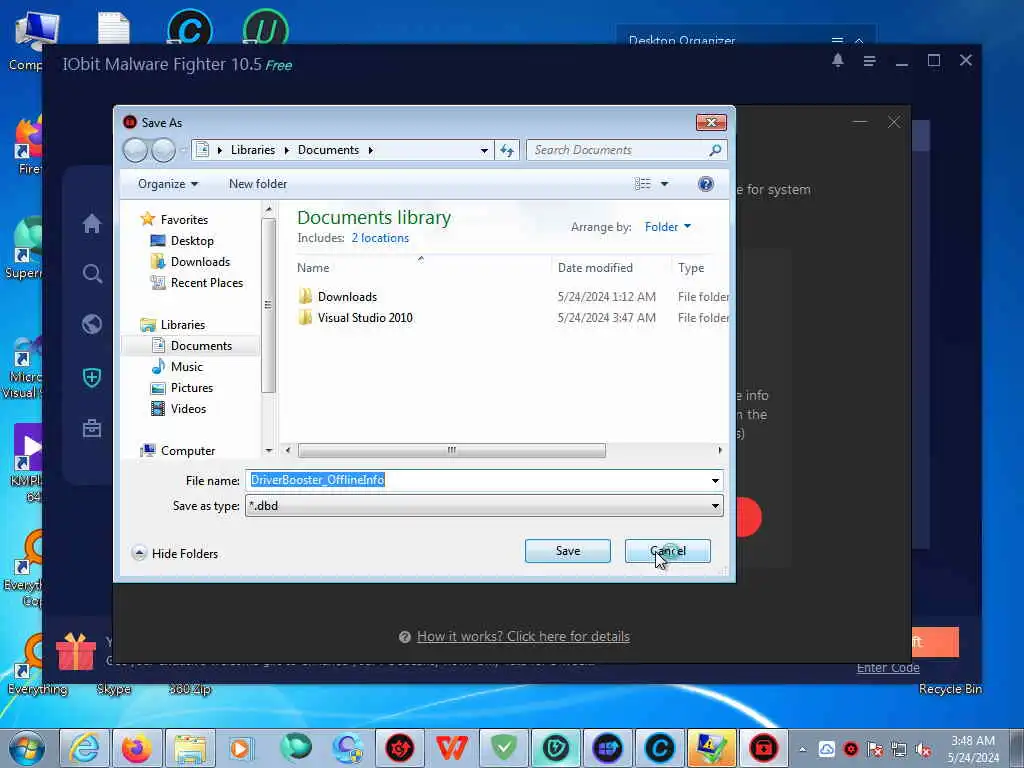Screen dimensions: 1024x768
Task: Click the refresh button next to address bar
Action: coord(507,150)
